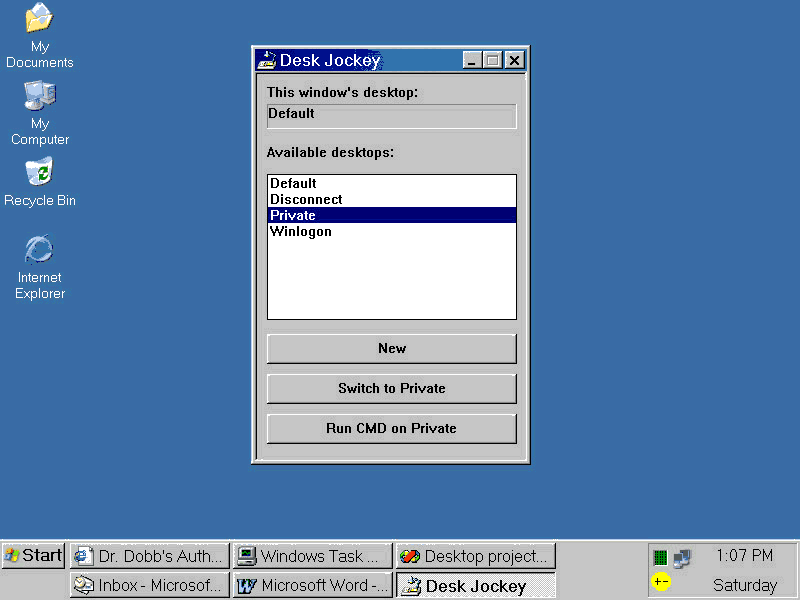
Task: Open the My Documents desktop icon
Action: (39, 18)
